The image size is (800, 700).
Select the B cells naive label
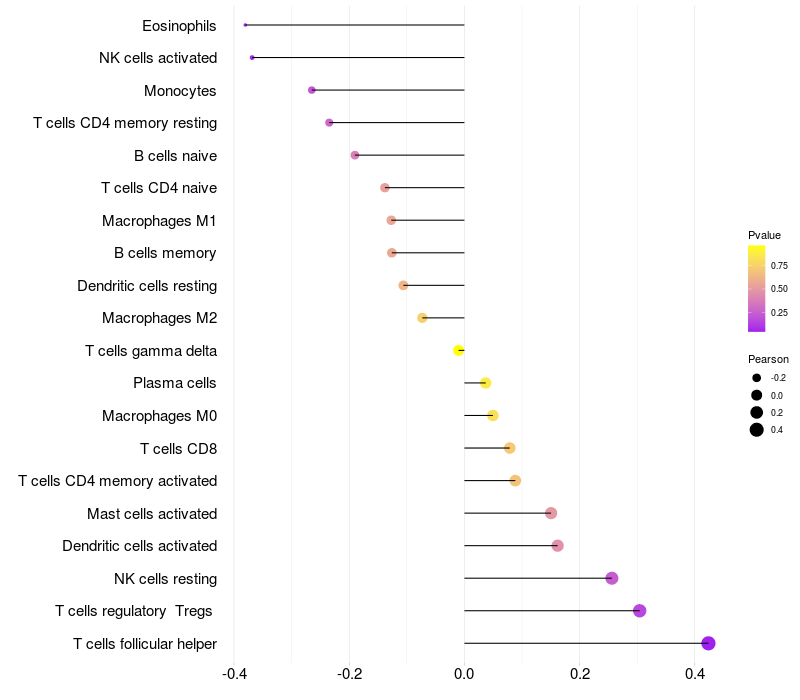click(176, 156)
